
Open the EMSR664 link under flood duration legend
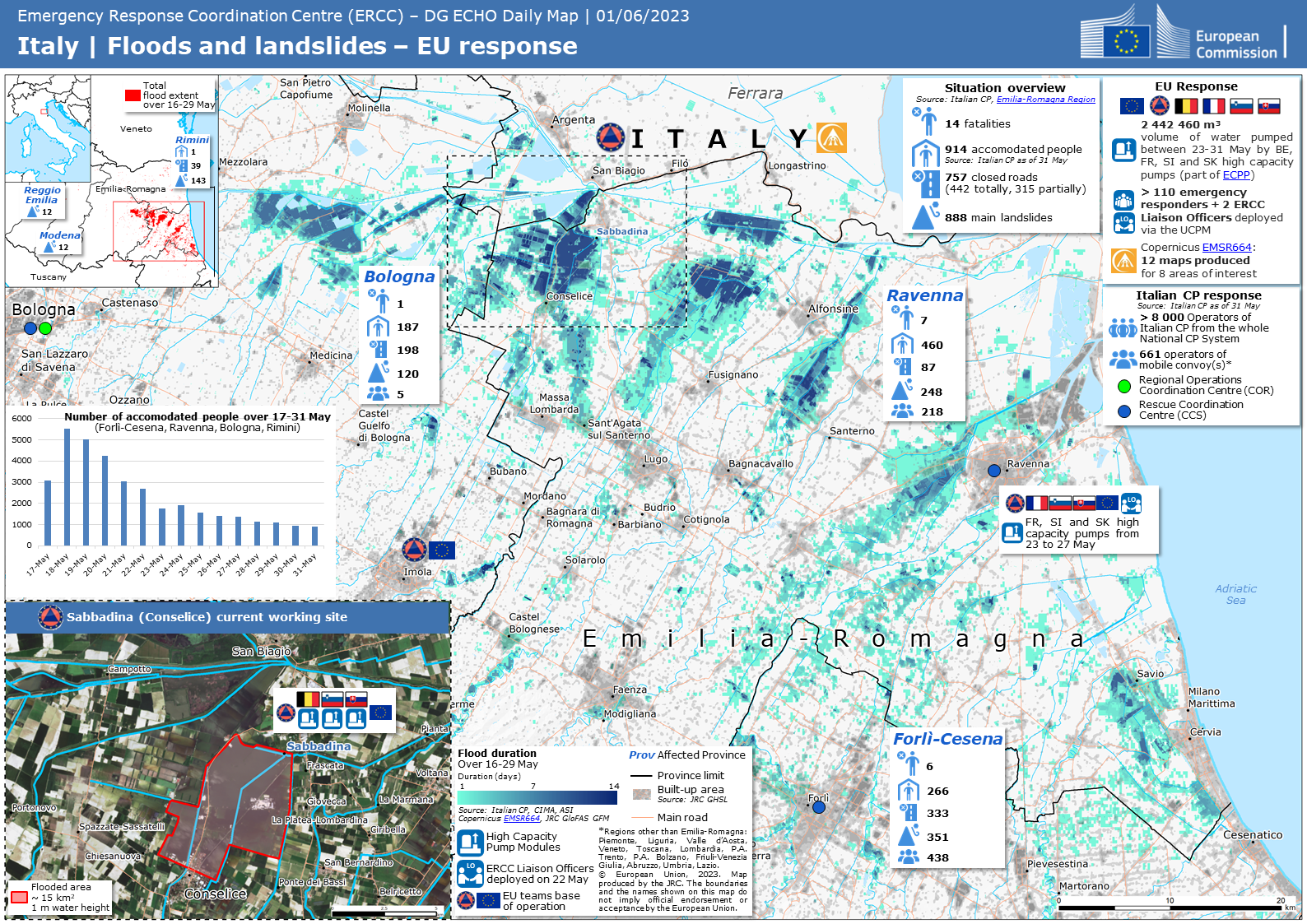521,819
